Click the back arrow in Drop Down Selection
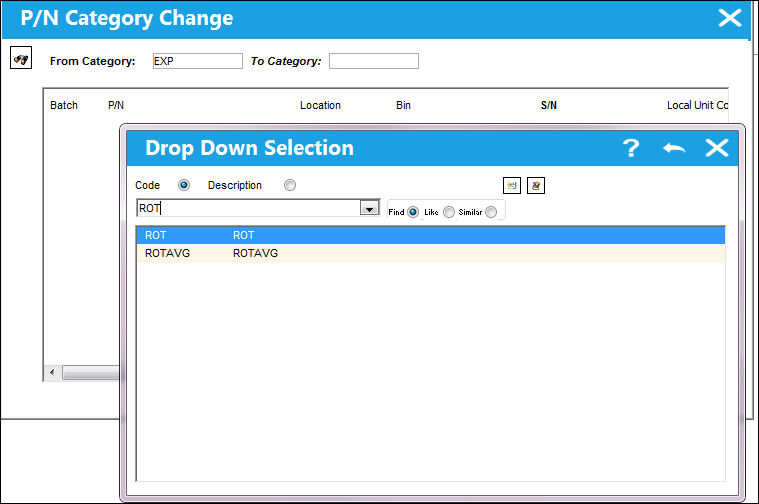759x504 pixels. tap(674, 148)
